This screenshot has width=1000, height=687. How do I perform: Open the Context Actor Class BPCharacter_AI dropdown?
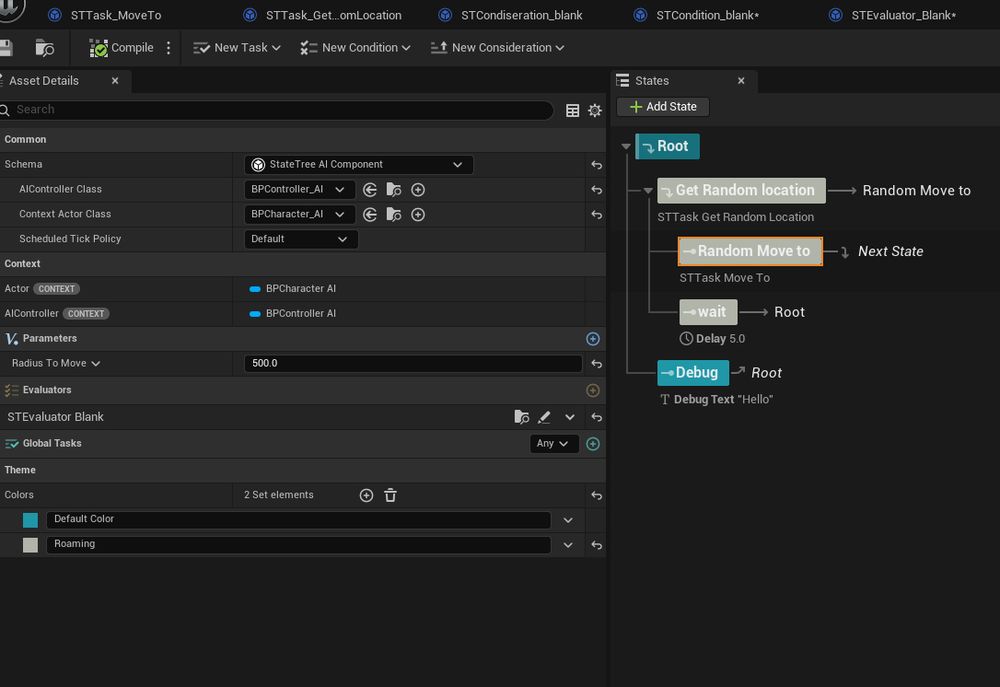[298, 214]
